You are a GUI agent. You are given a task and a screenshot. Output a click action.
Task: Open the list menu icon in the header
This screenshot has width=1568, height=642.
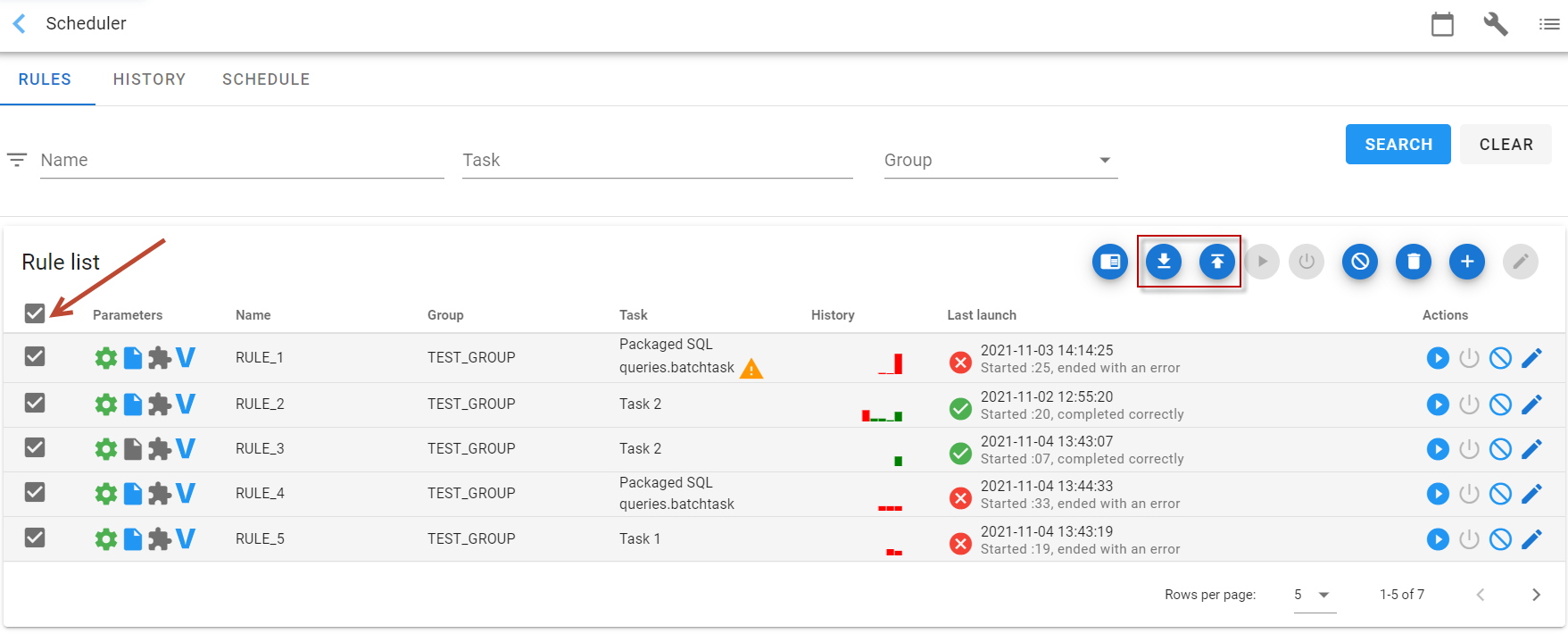1549,24
